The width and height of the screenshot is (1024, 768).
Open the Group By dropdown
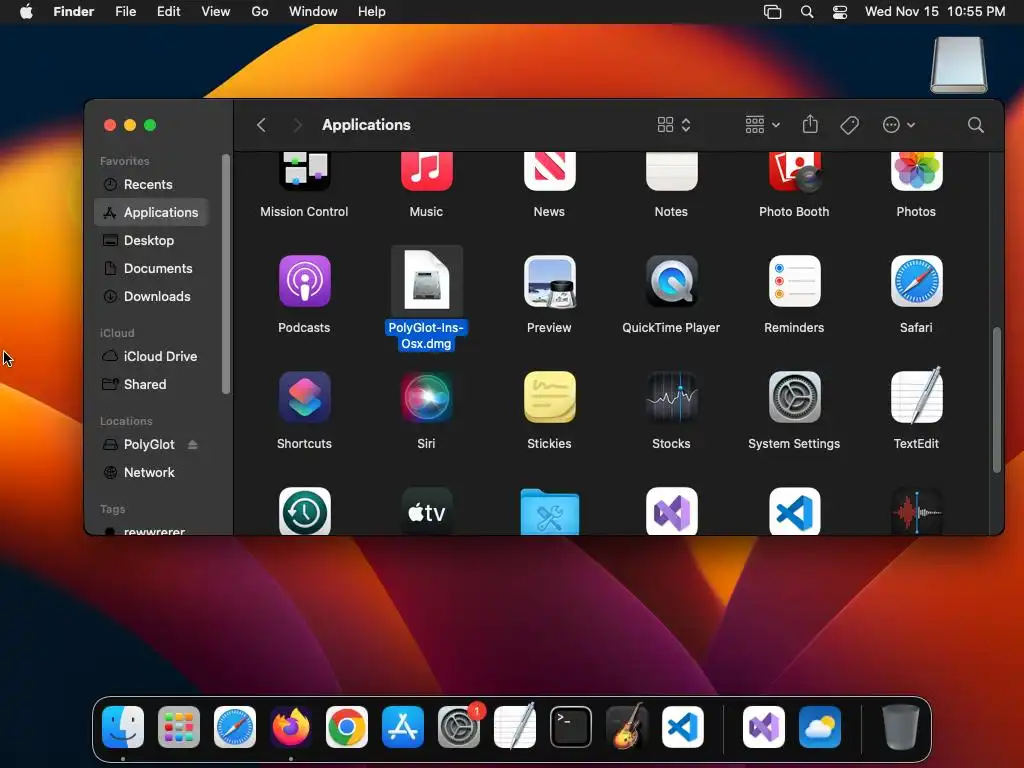762,125
